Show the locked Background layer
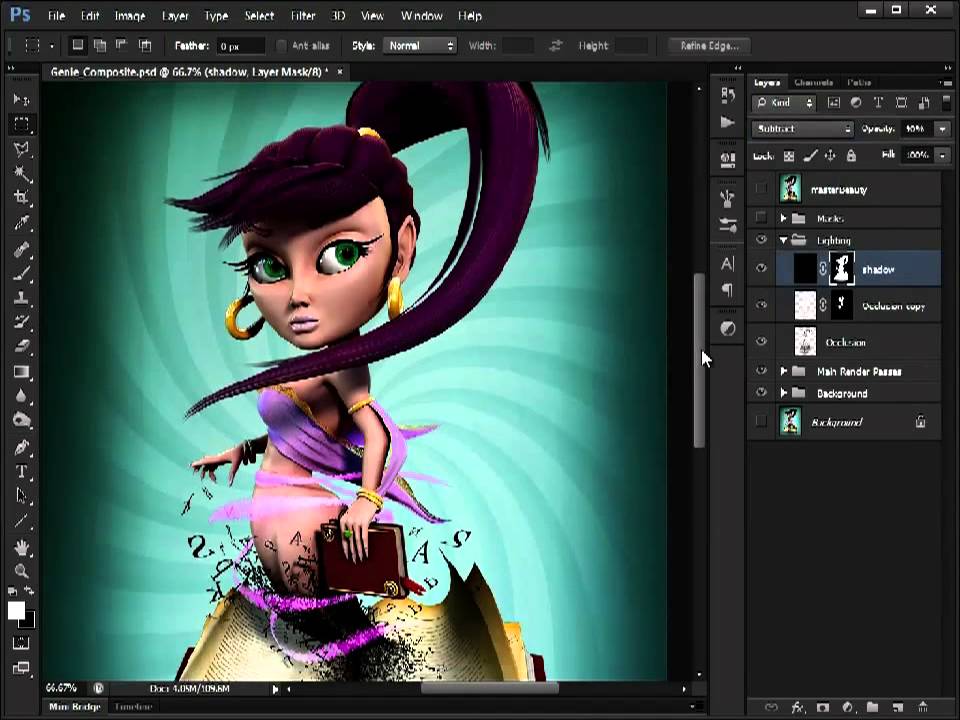 click(x=761, y=421)
